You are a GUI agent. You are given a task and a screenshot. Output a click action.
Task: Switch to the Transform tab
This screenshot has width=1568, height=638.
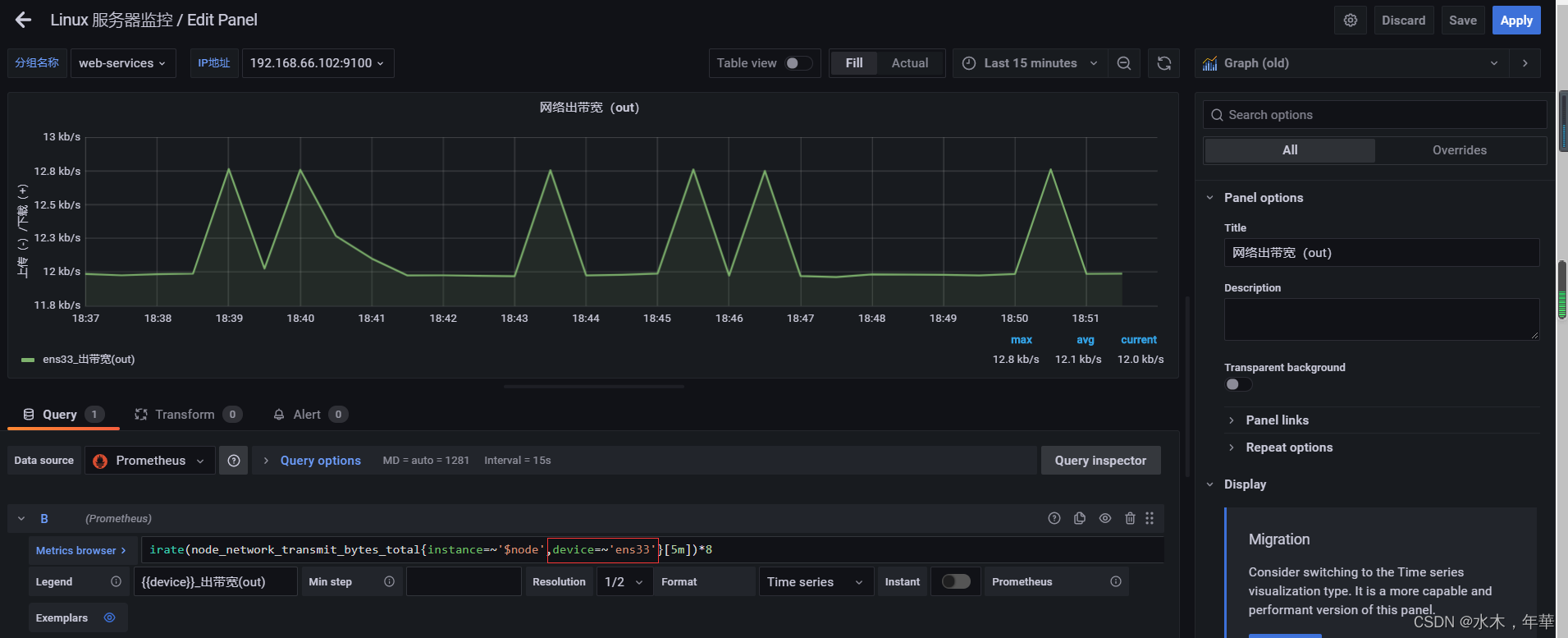188,415
